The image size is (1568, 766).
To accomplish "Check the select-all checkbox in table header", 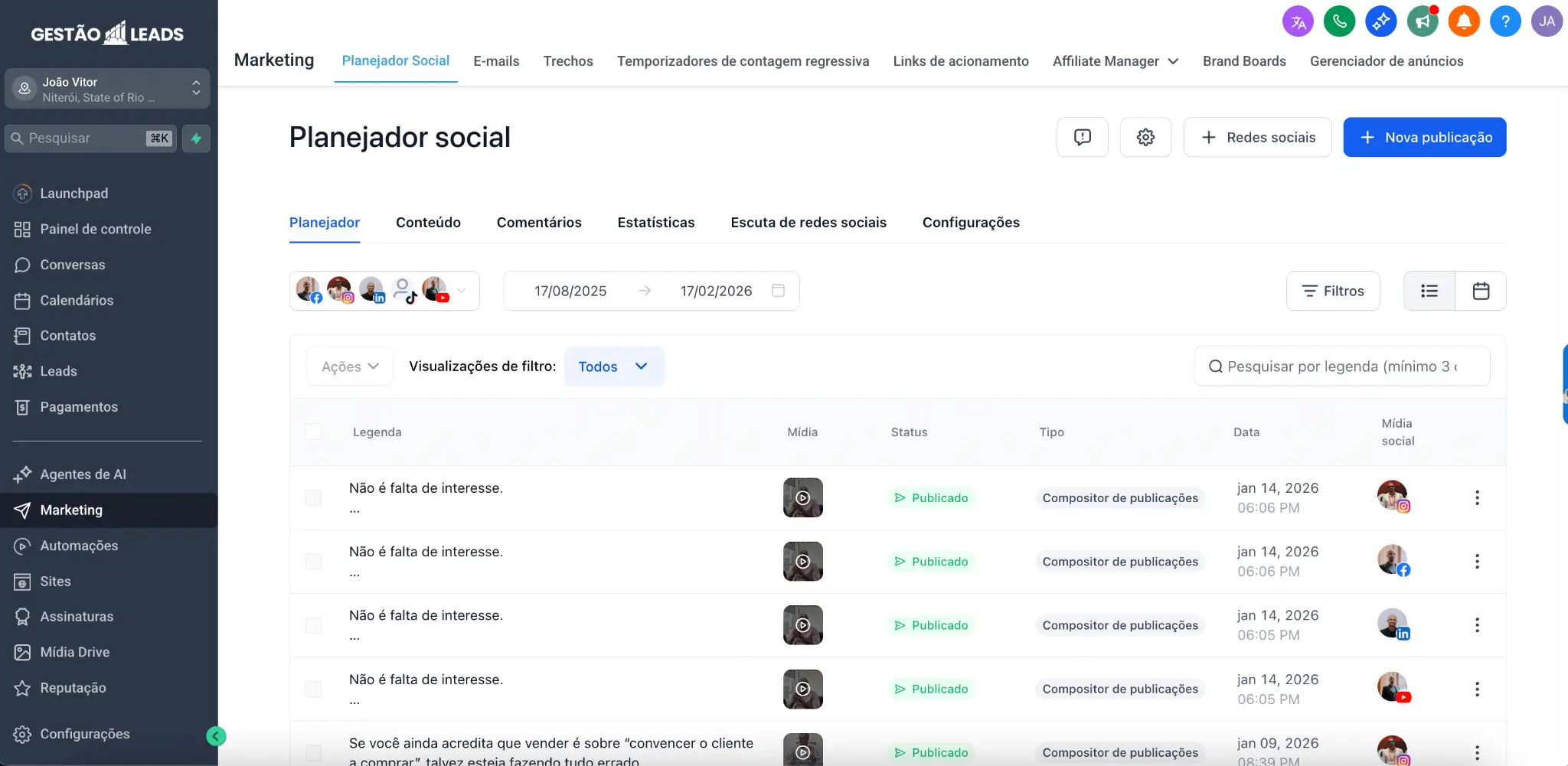I will click(313, 432).
